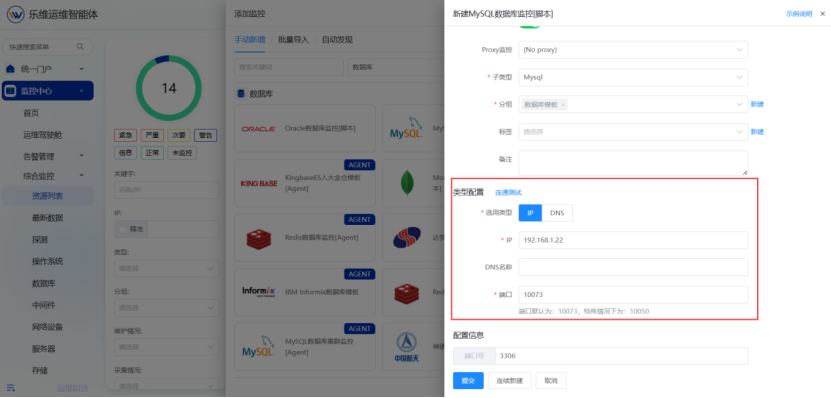This screenshot has width=831, height=398.
Task: Click the MySQL dolphin logo in top row
Action: pyautogui.click(x=406, y=128)
